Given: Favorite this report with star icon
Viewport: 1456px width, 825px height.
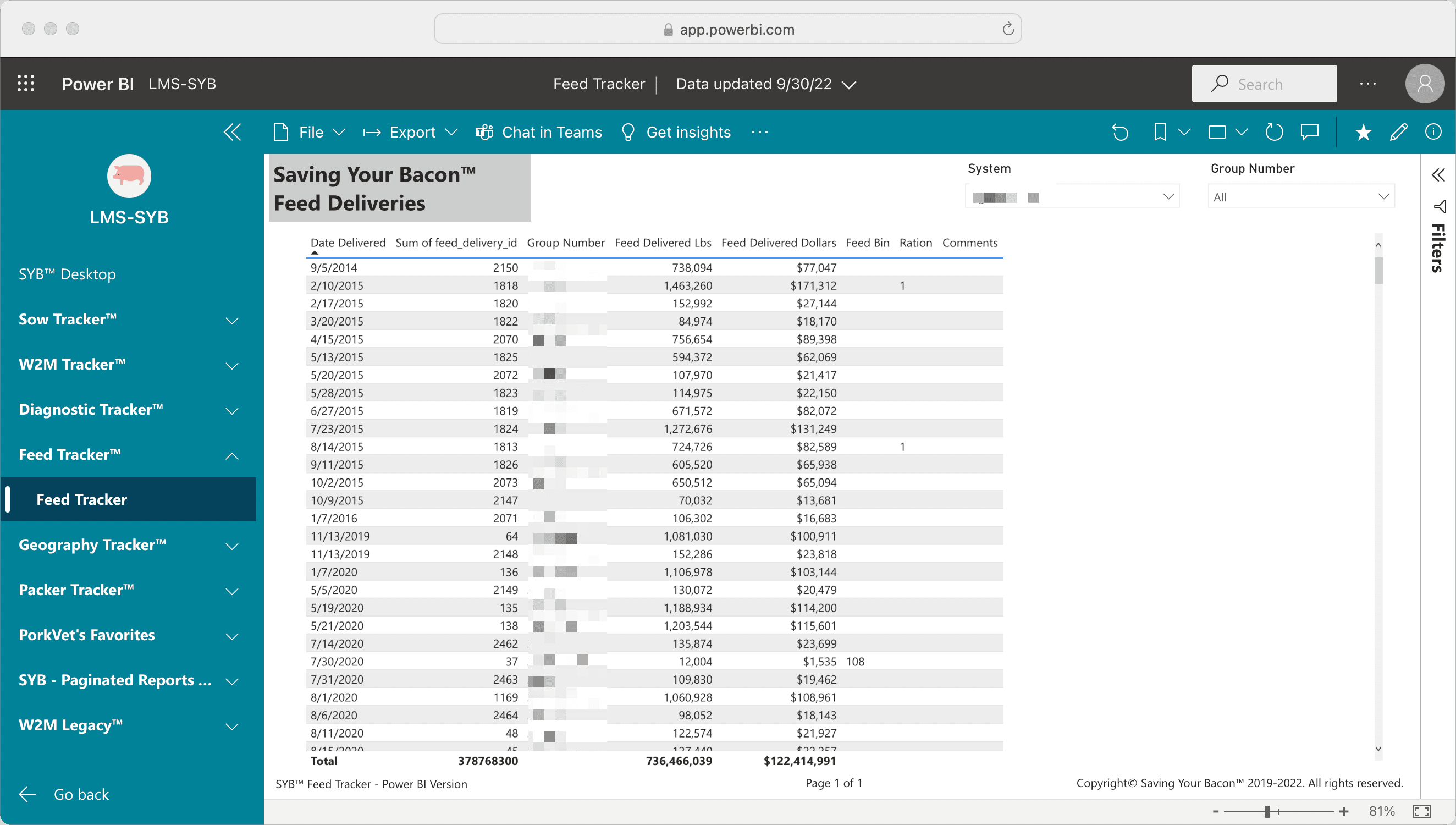Looking at the screenshot, I should (1363, 132).
